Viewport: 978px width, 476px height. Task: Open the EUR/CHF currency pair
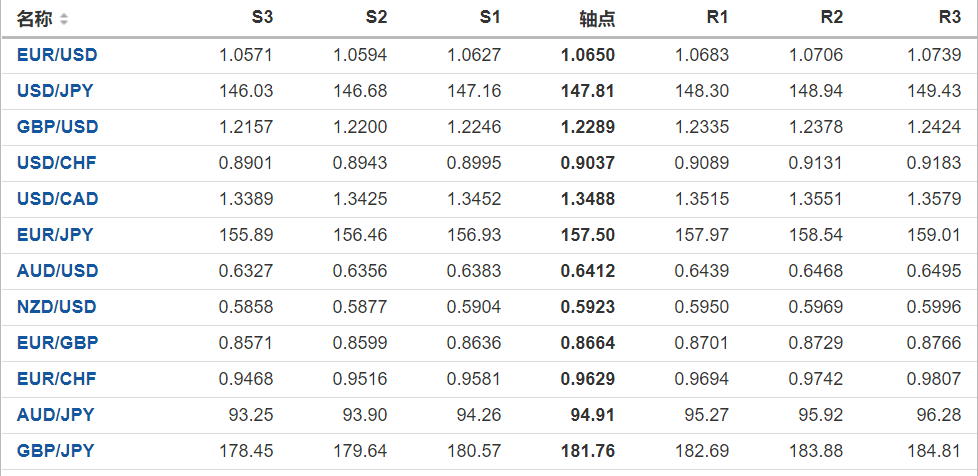[x=56, y=379]
